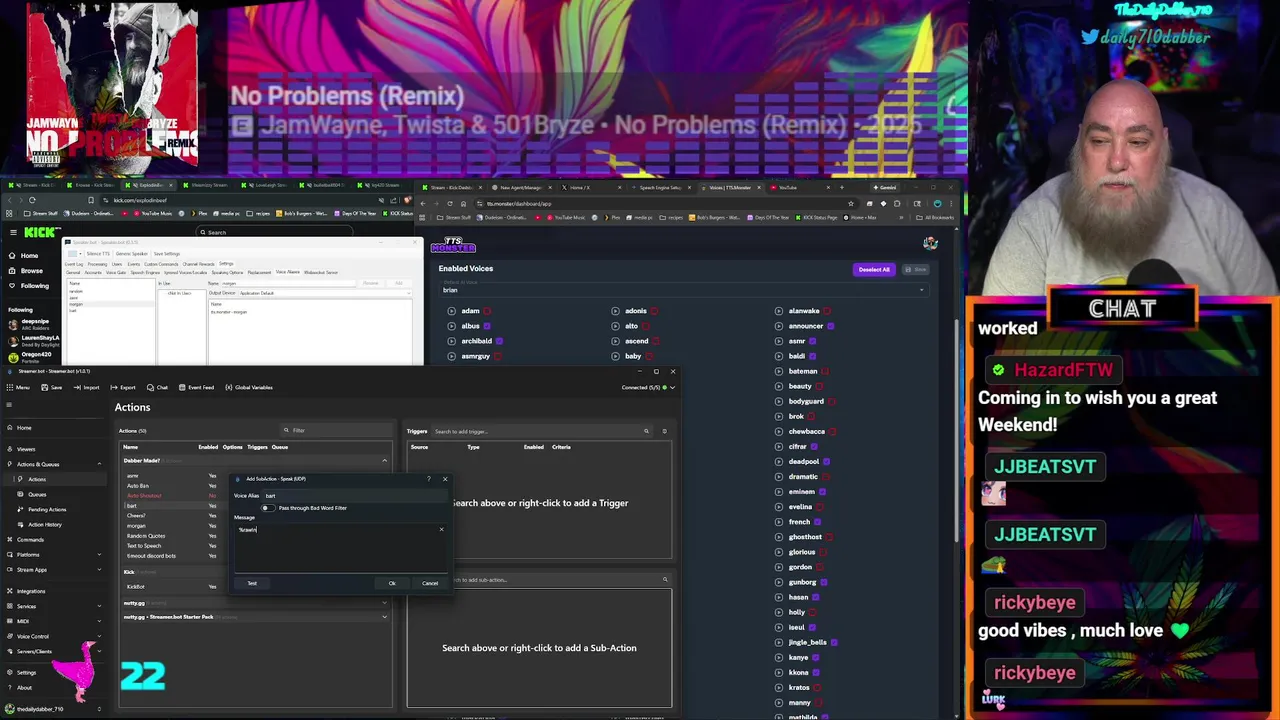Image resolution: width=1280 pixels, height=720 pixels.
Task: Collapse Actions & Queues sidebar section
Action: [98, 464]
